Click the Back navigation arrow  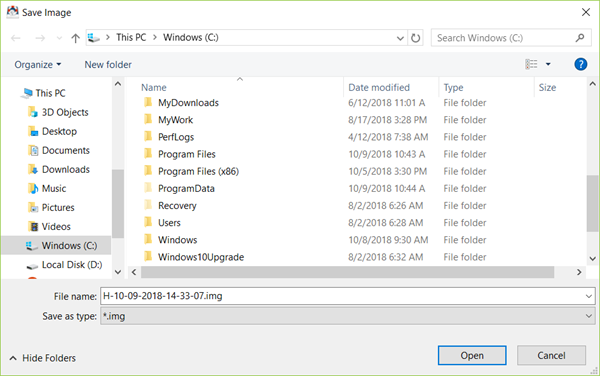[x=16, y=38]
